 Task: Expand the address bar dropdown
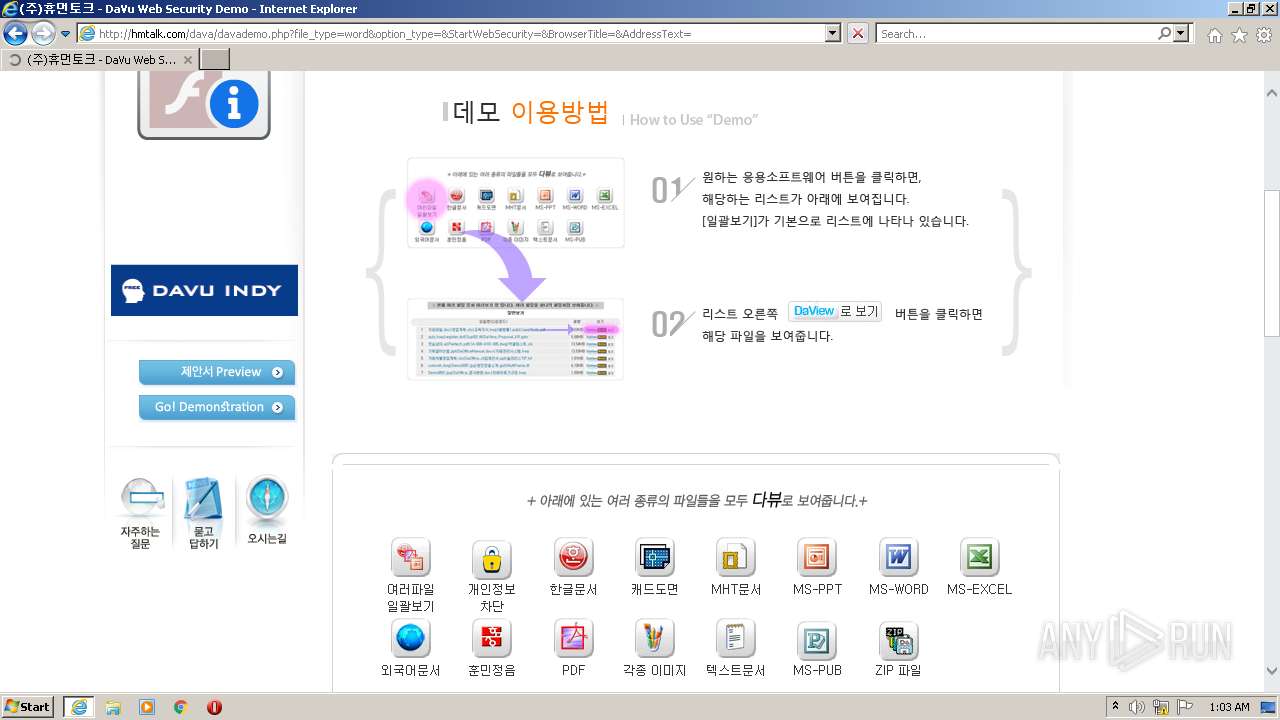832,33
